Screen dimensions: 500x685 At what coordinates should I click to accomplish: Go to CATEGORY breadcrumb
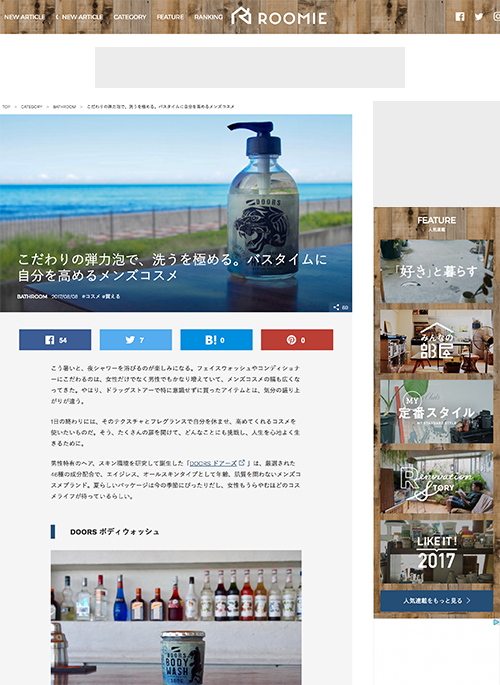31,107
